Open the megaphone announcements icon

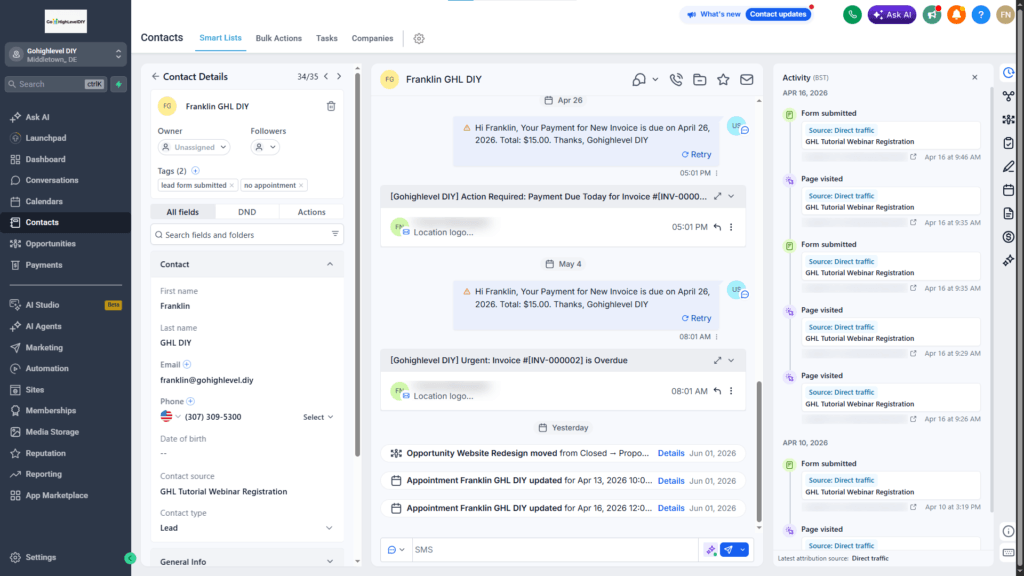coord(932,14)
